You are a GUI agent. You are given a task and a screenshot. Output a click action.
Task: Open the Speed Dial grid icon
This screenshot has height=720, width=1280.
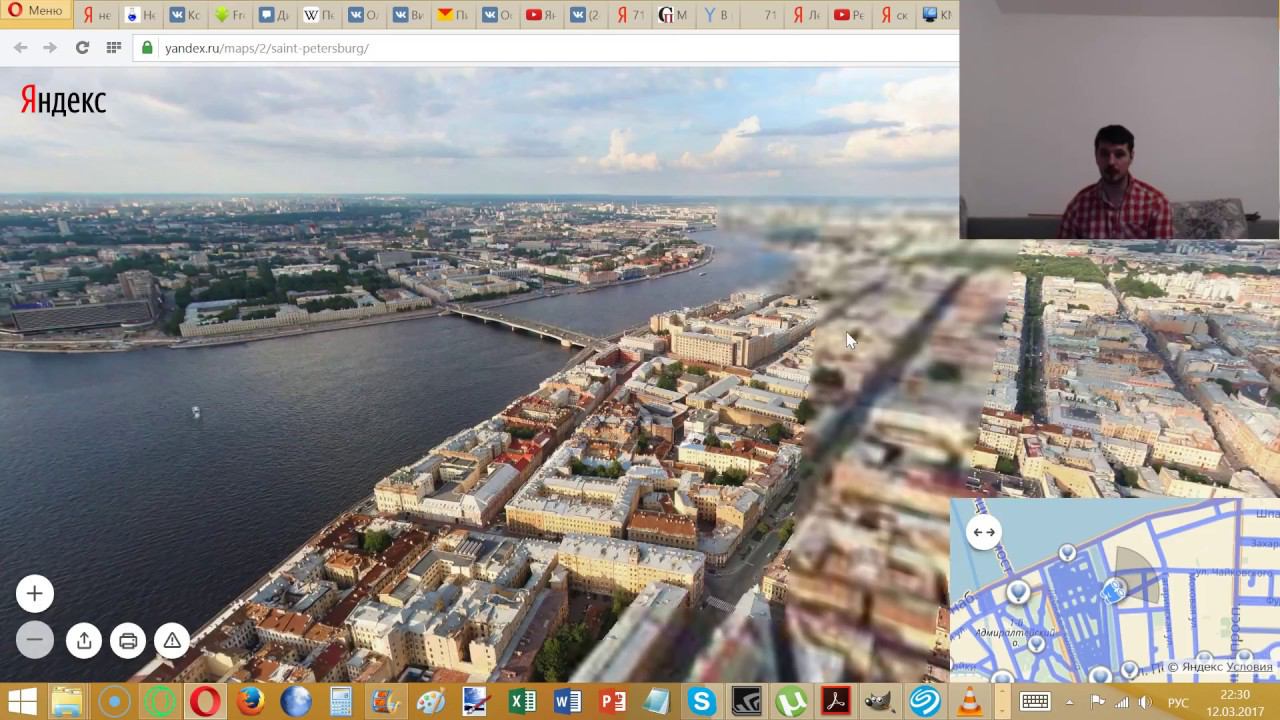click(113, 47)
